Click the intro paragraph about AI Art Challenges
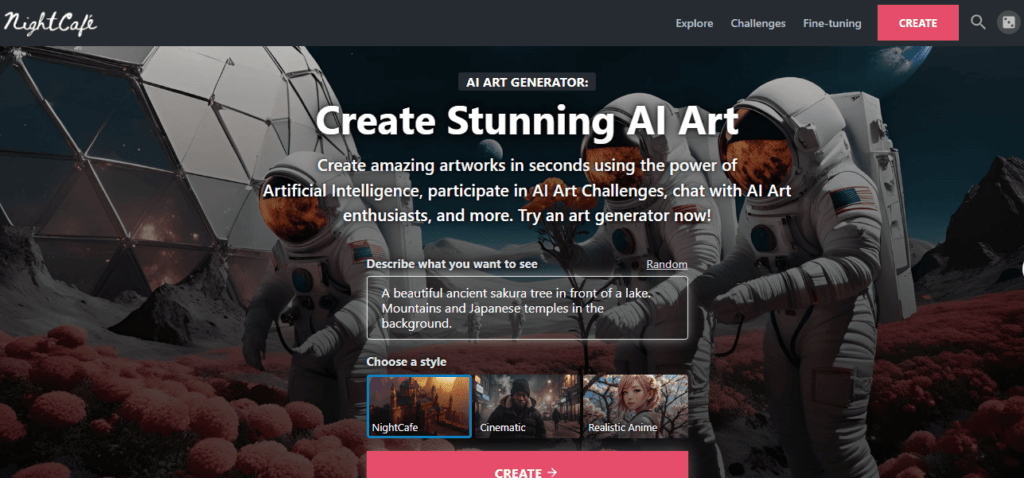The width and height of the screenshot is (1024, 478). point(527,190)
